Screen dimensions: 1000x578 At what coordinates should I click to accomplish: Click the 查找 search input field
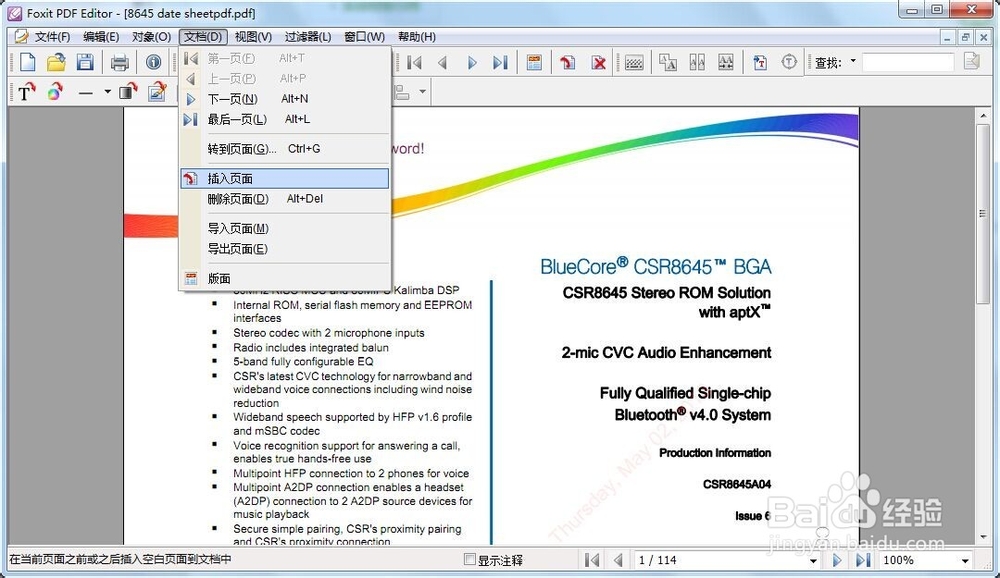908,62
